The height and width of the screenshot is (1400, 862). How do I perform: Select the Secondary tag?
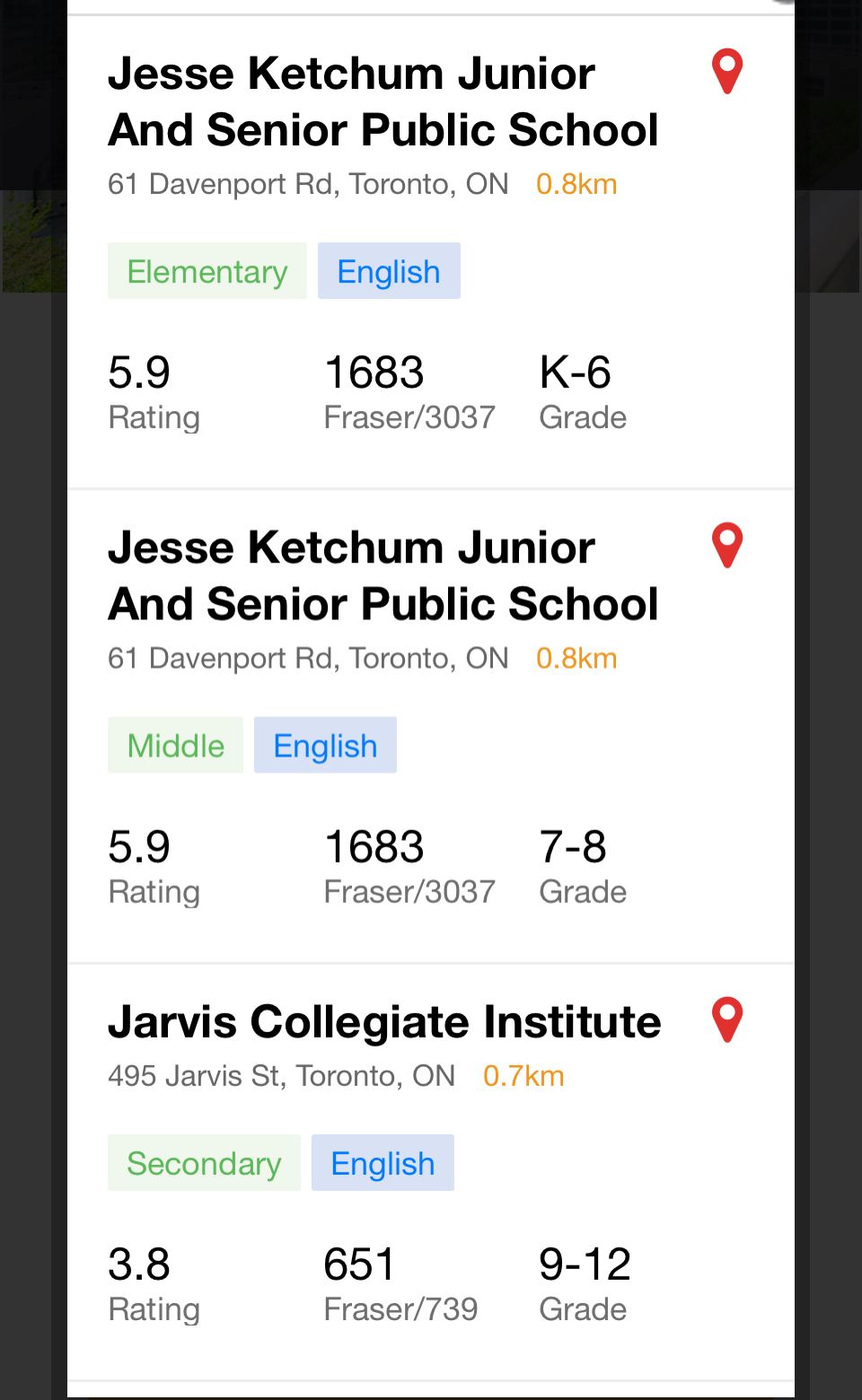coord(204,1163)
